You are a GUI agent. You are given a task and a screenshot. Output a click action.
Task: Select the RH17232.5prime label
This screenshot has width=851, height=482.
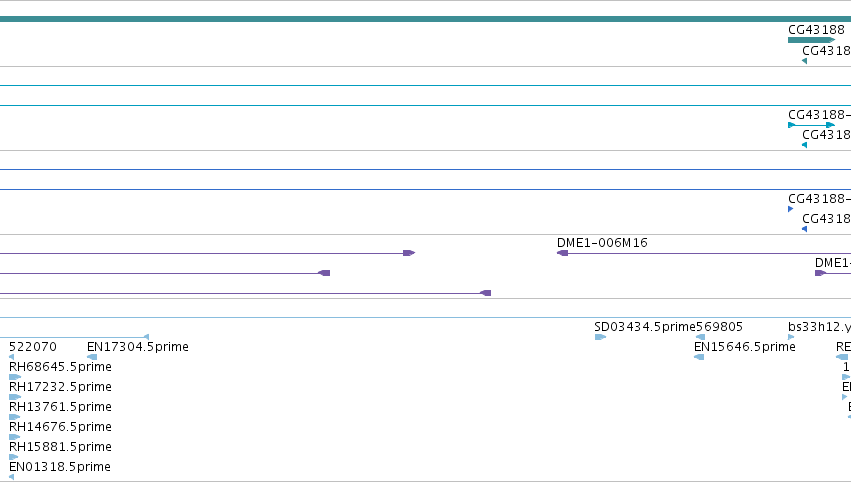pyautogui.click(x=60, y=387)
